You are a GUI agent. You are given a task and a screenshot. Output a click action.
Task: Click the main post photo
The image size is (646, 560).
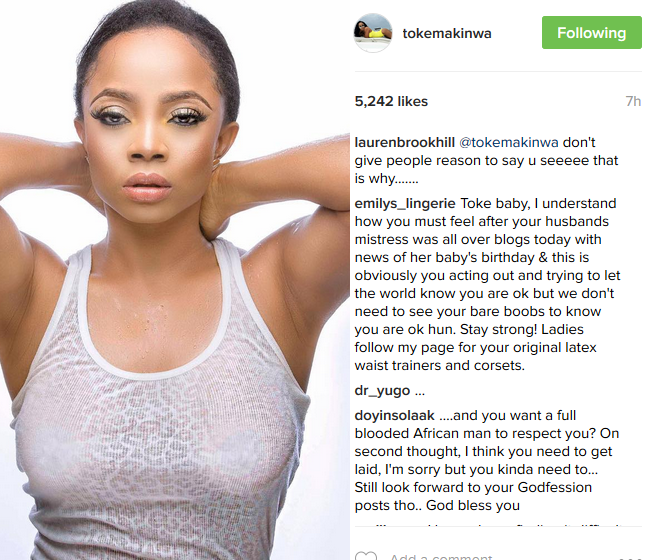tap(175, 280)
